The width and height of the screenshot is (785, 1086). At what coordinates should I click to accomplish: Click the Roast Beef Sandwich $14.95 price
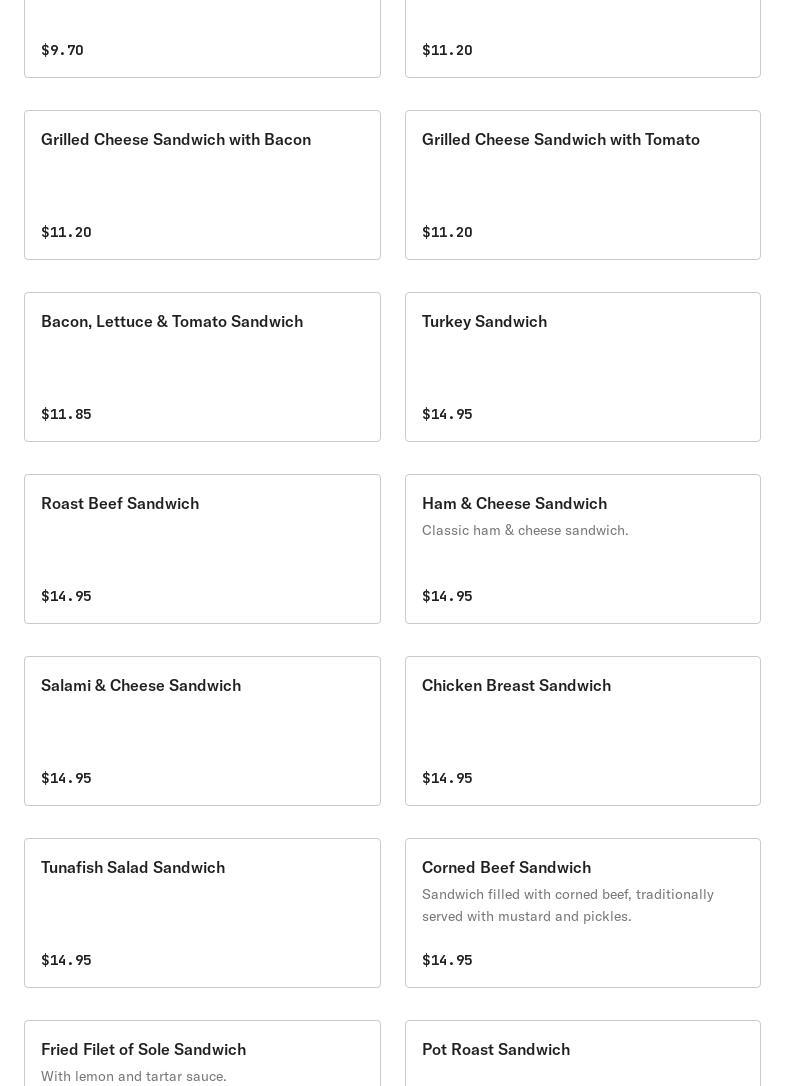click(x=66, y=596)
